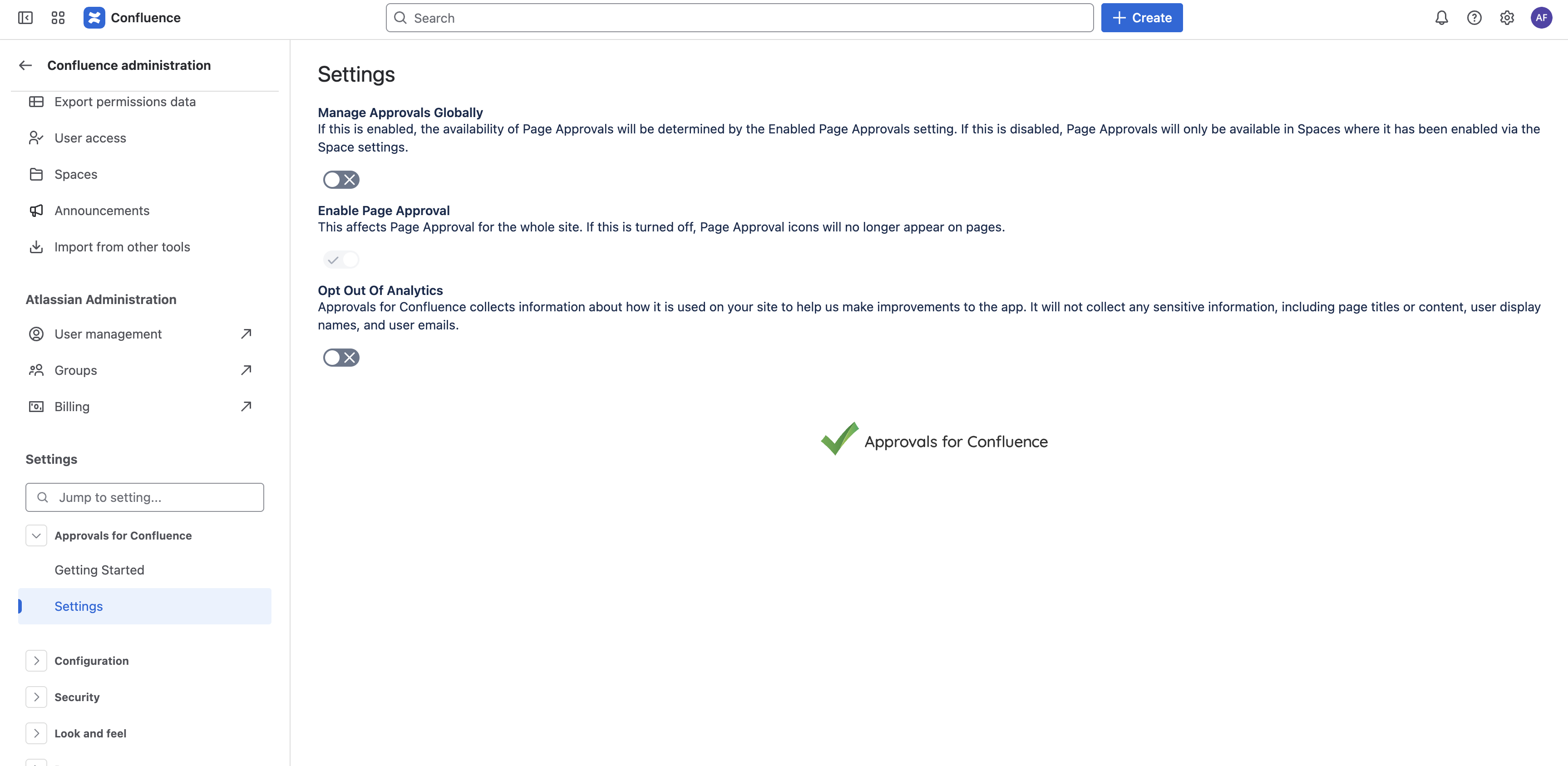The image size is (1568, 766).
Task: Click the User access icon
Action: tap(36, 137)
